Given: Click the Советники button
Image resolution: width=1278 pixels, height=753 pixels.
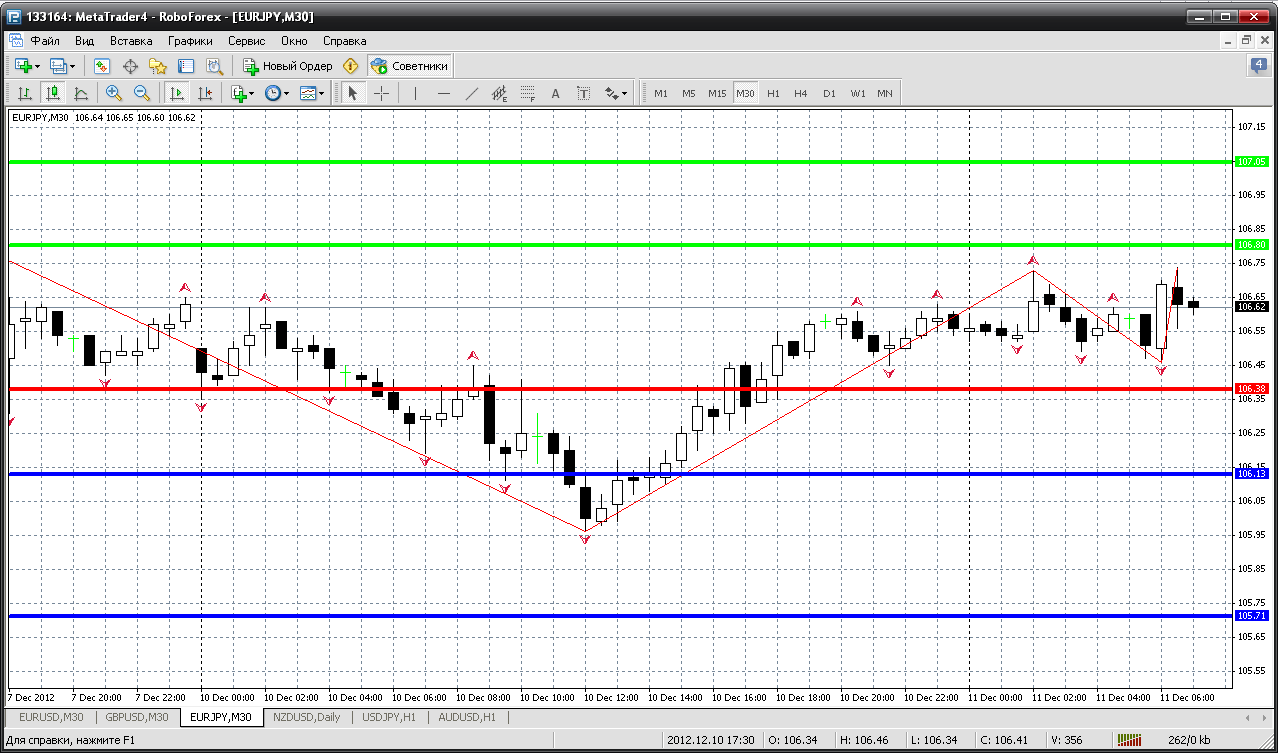Looking at the screenshot, I should coord(410,66).
